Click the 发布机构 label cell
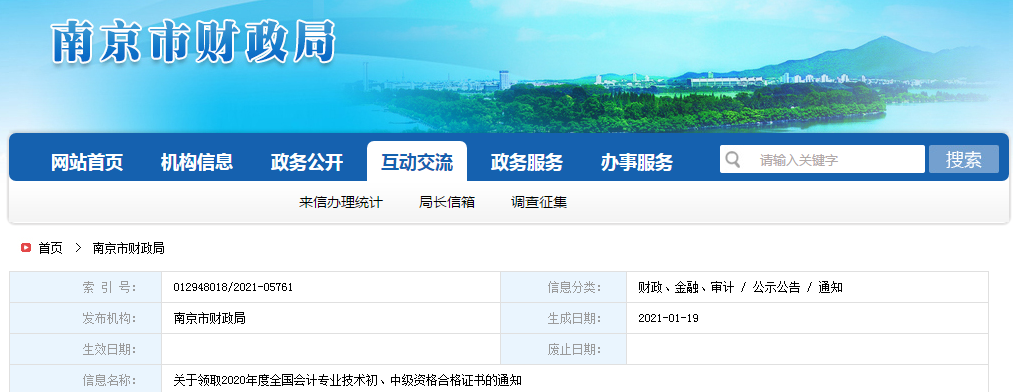Image resolution: width=1013 pixels, height=392 pixels. pyautogui.click(x=85, y=318)
